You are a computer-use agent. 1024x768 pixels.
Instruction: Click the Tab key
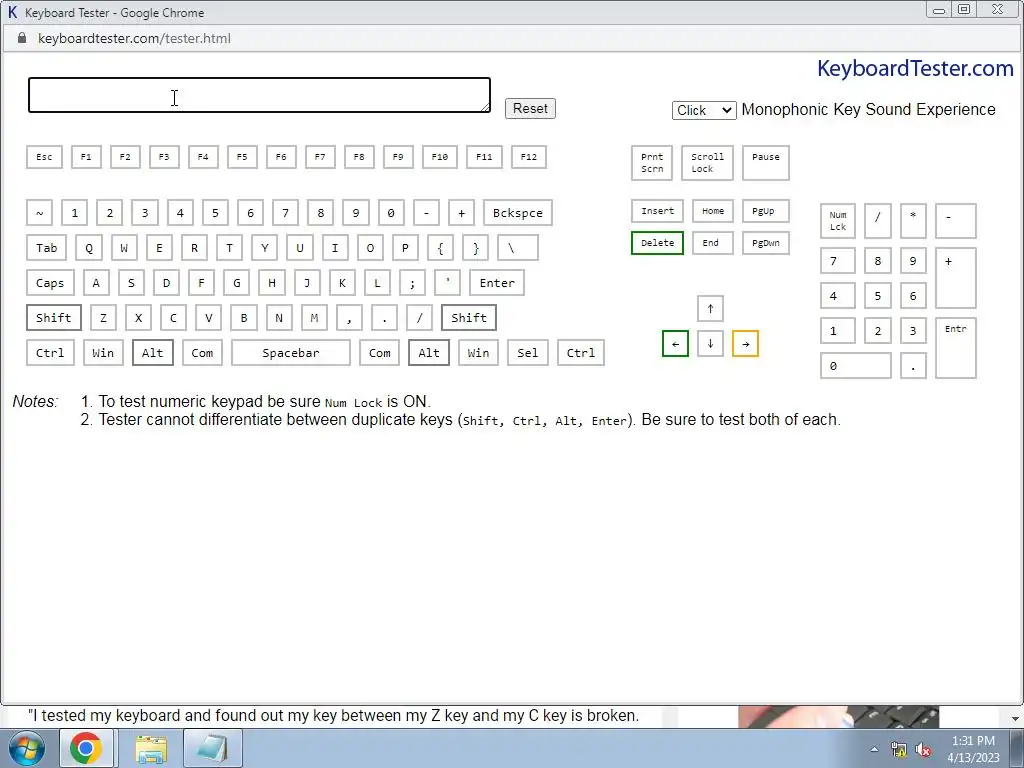[46, 248]
